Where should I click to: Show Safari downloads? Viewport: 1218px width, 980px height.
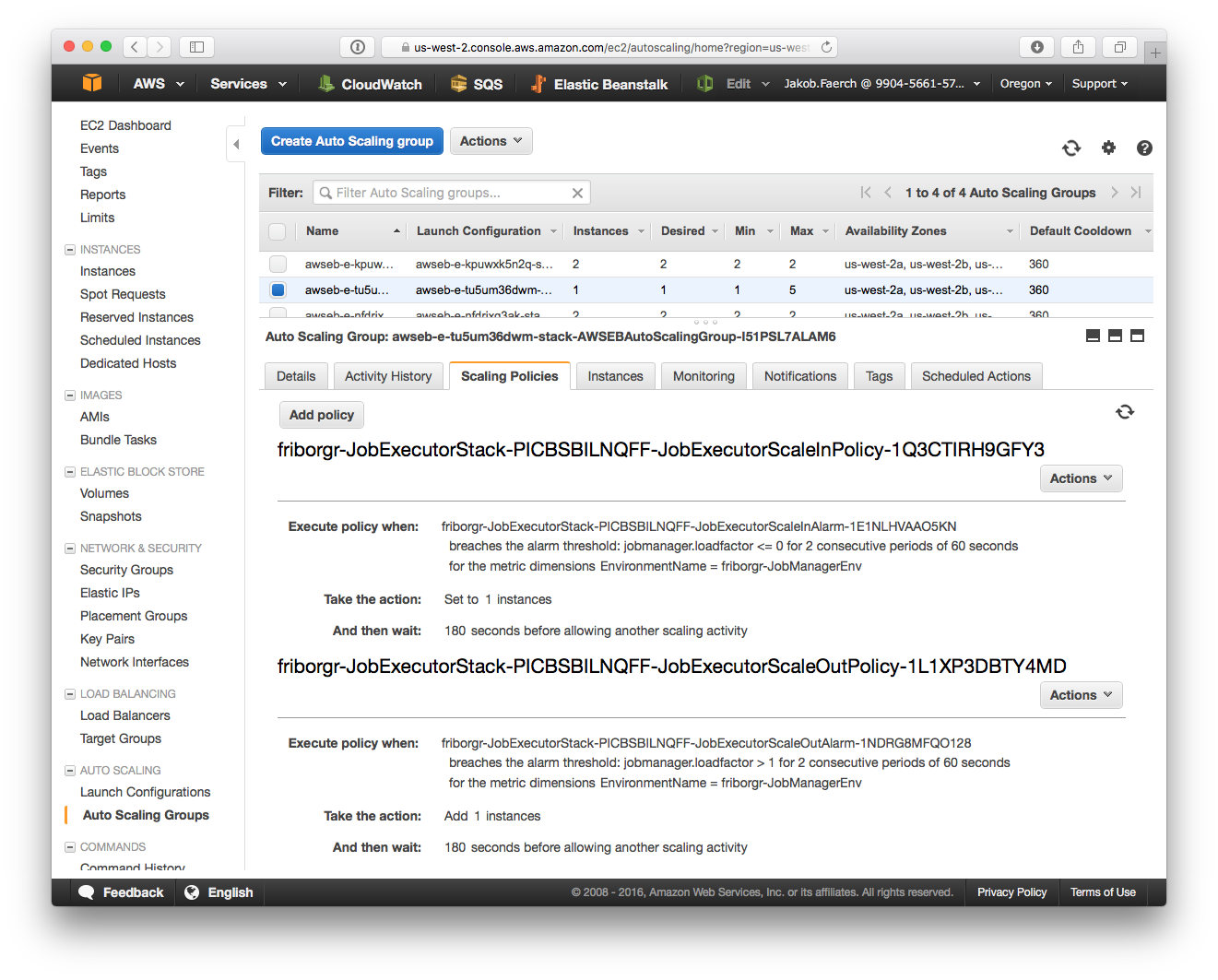[1037, 47]
